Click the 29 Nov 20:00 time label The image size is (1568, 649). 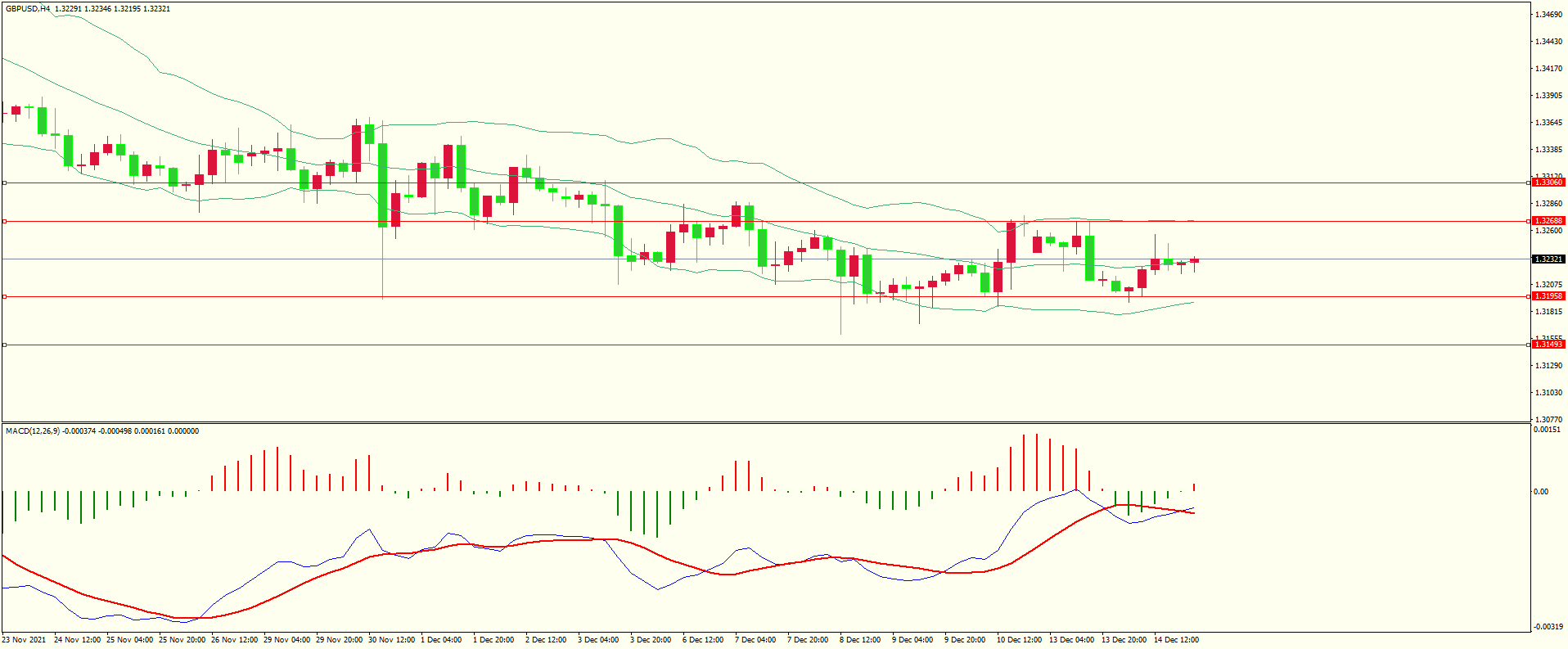339,640
